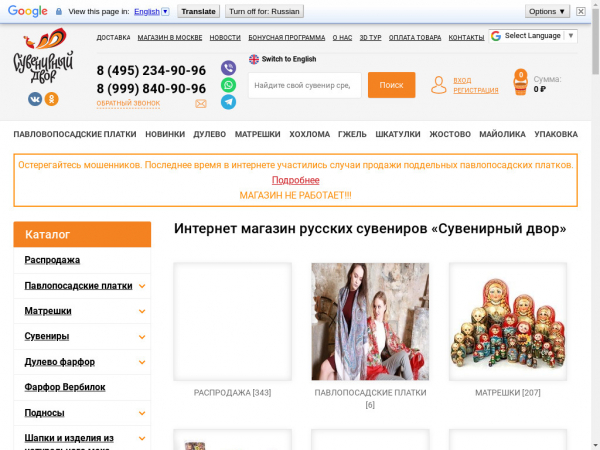Select НОВИНКИ in category bar
The image size is (600, 450).
tap(165, 134)
